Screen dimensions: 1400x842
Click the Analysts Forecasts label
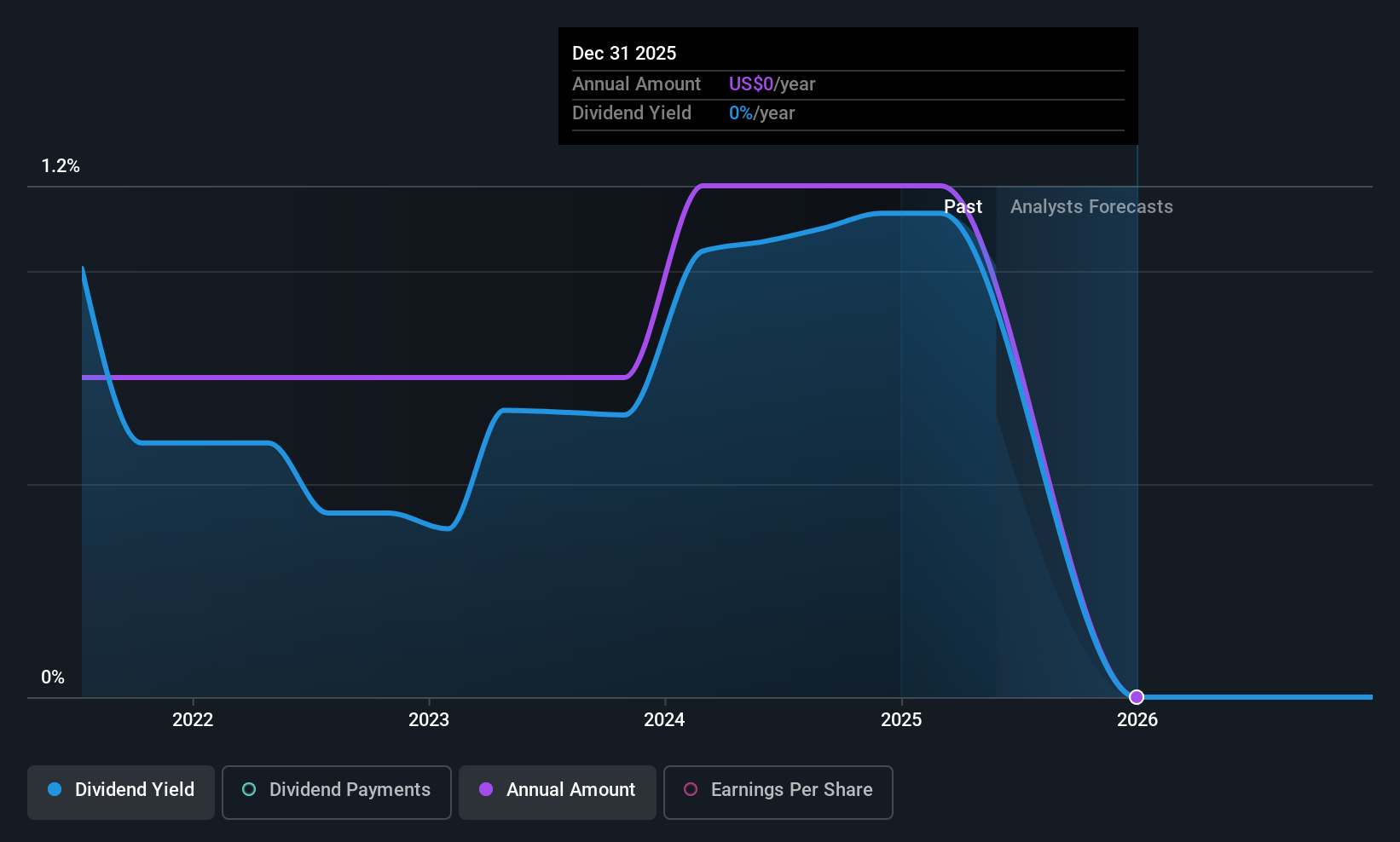[x=1091, y=206]
